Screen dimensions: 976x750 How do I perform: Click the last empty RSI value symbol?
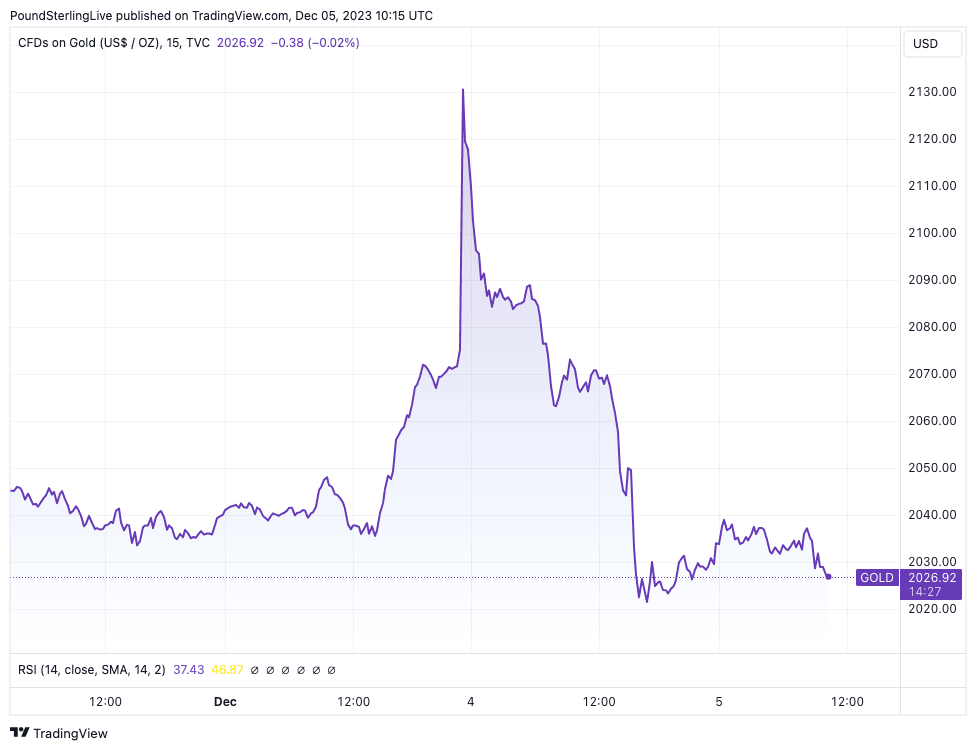pyautogui.click(x=332, y=670)
